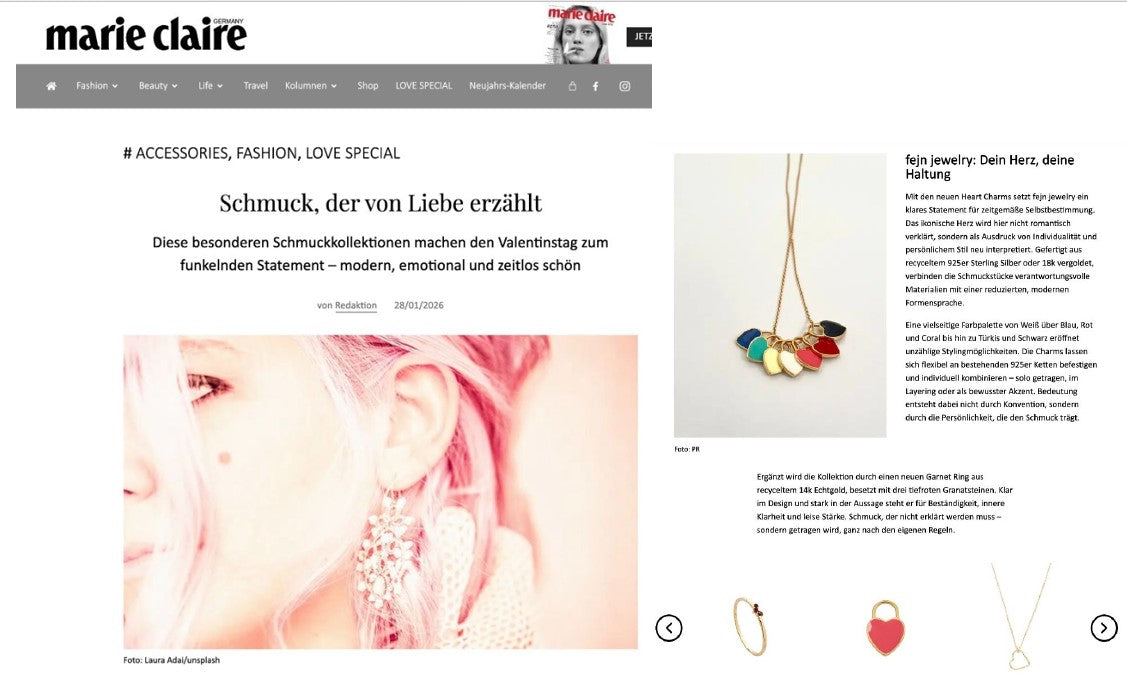Open the Instagram icon link

[625, 86]
